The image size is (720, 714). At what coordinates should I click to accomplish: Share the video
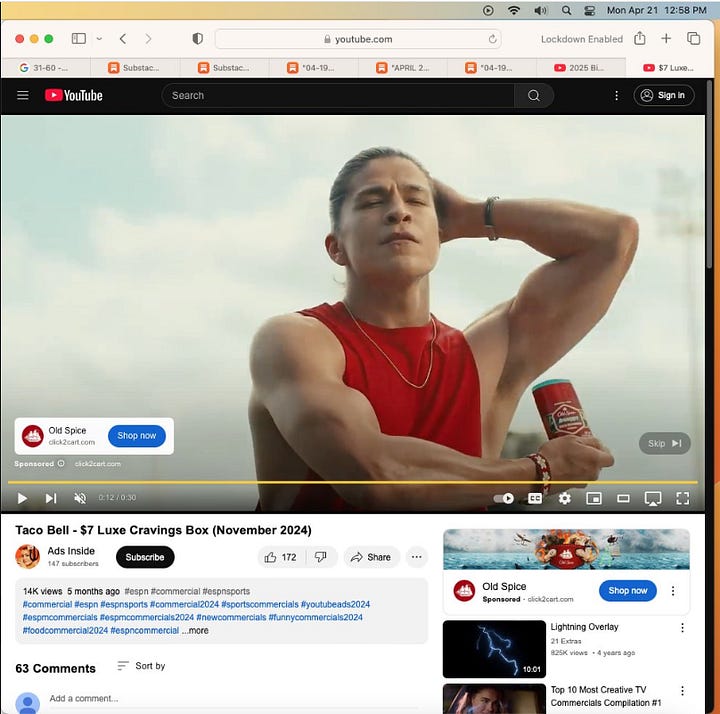pos(371,557)
